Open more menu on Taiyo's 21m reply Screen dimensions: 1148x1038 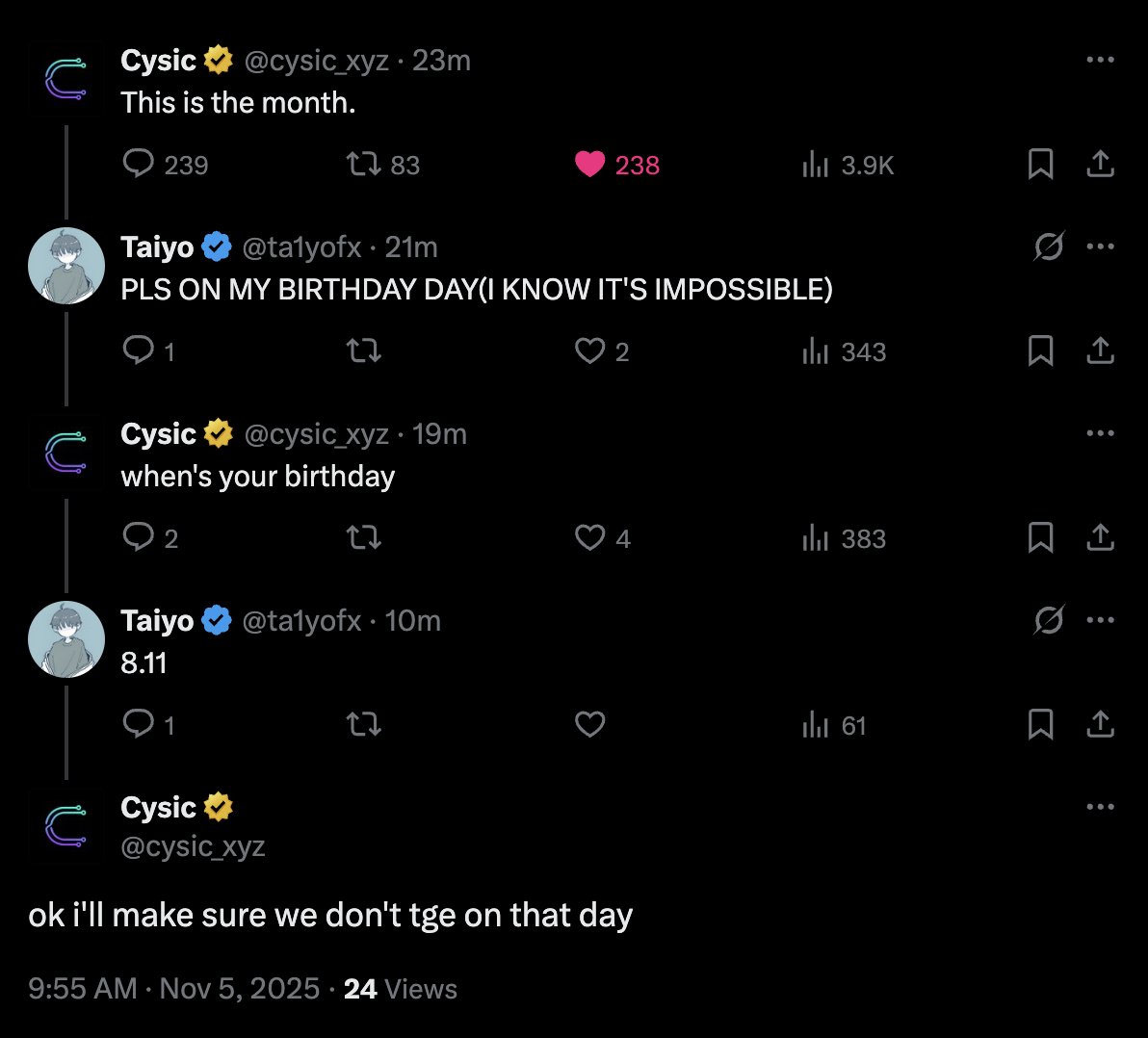click(1100, 247)
